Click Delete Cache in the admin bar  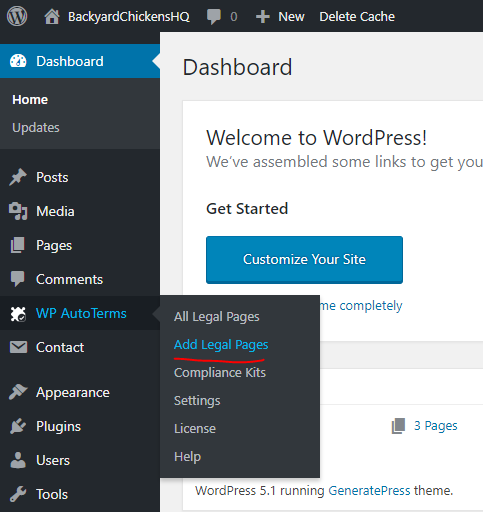357,17
